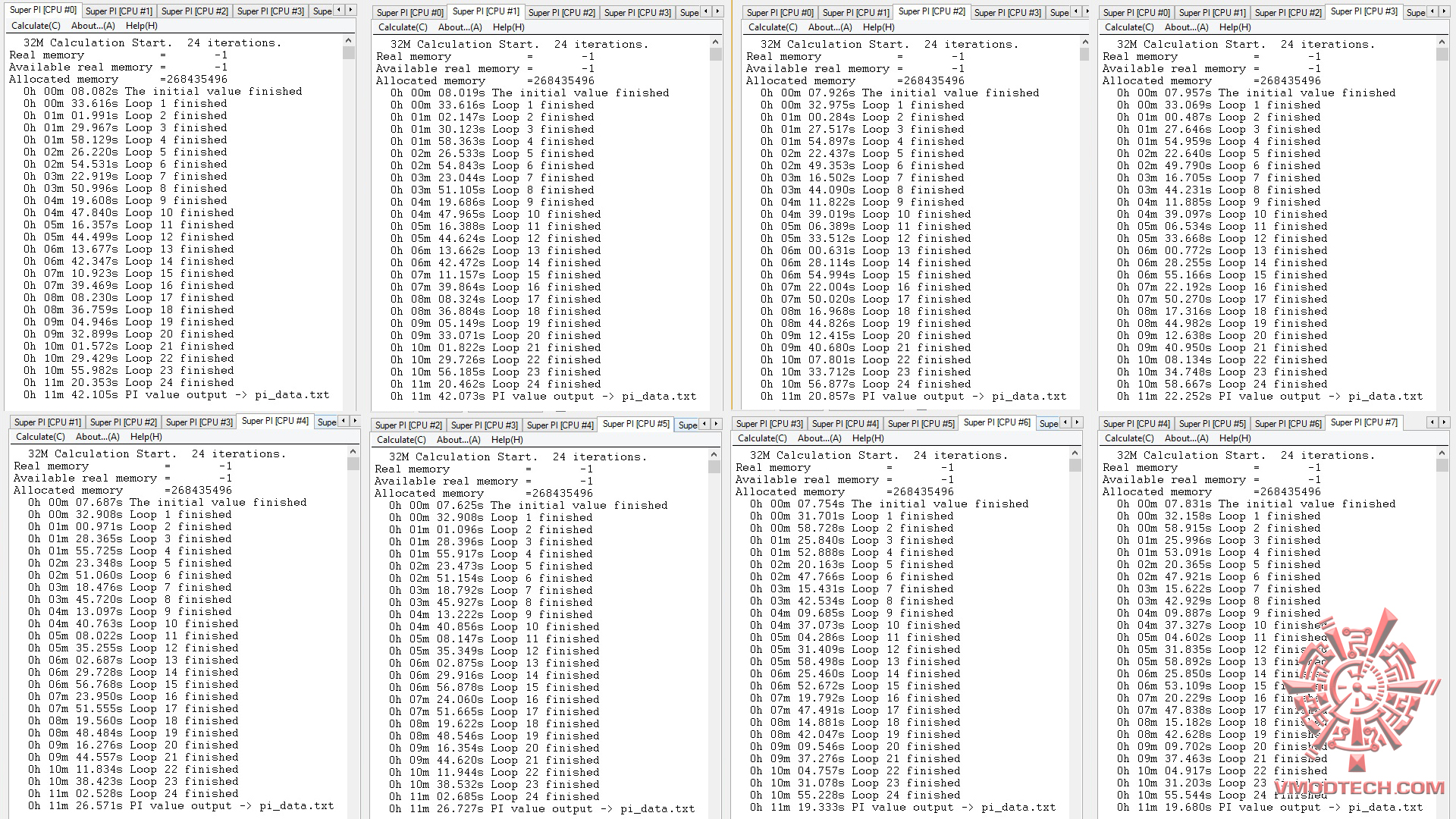Image resolution: width=1456 pixels, height=819 pixels.
Task: Click tab scroll left arrow in CPU #5 active window
Action: 704,424
